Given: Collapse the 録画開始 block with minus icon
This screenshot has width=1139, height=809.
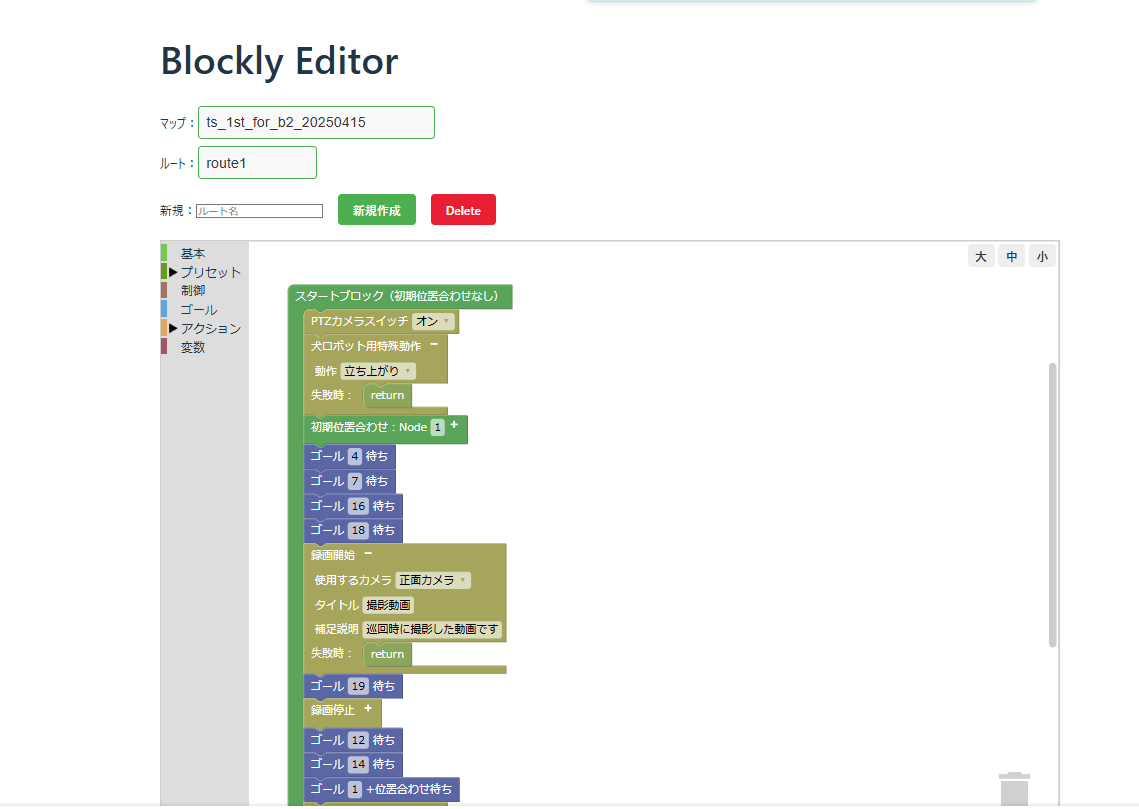Looking at the screenshot, I should [368, 554].
